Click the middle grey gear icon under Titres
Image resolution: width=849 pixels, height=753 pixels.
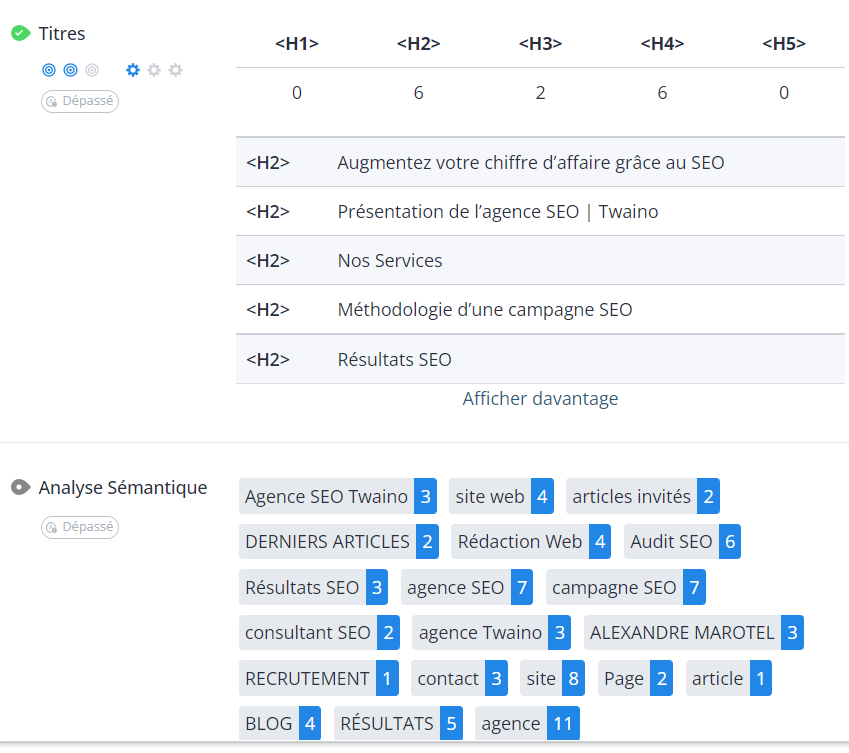(154, 70)
